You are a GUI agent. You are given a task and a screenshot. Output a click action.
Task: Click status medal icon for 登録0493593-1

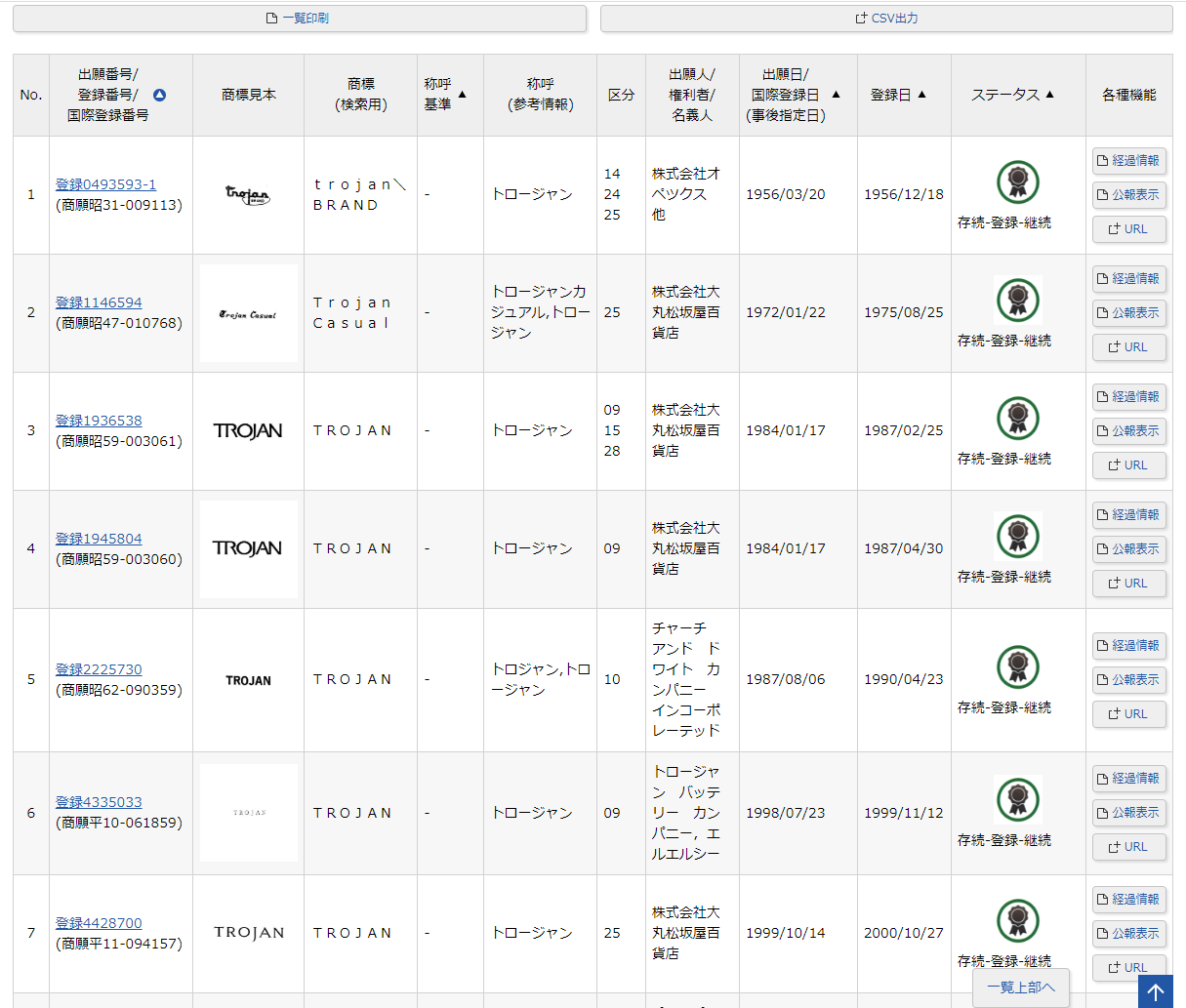point(1018,182)
